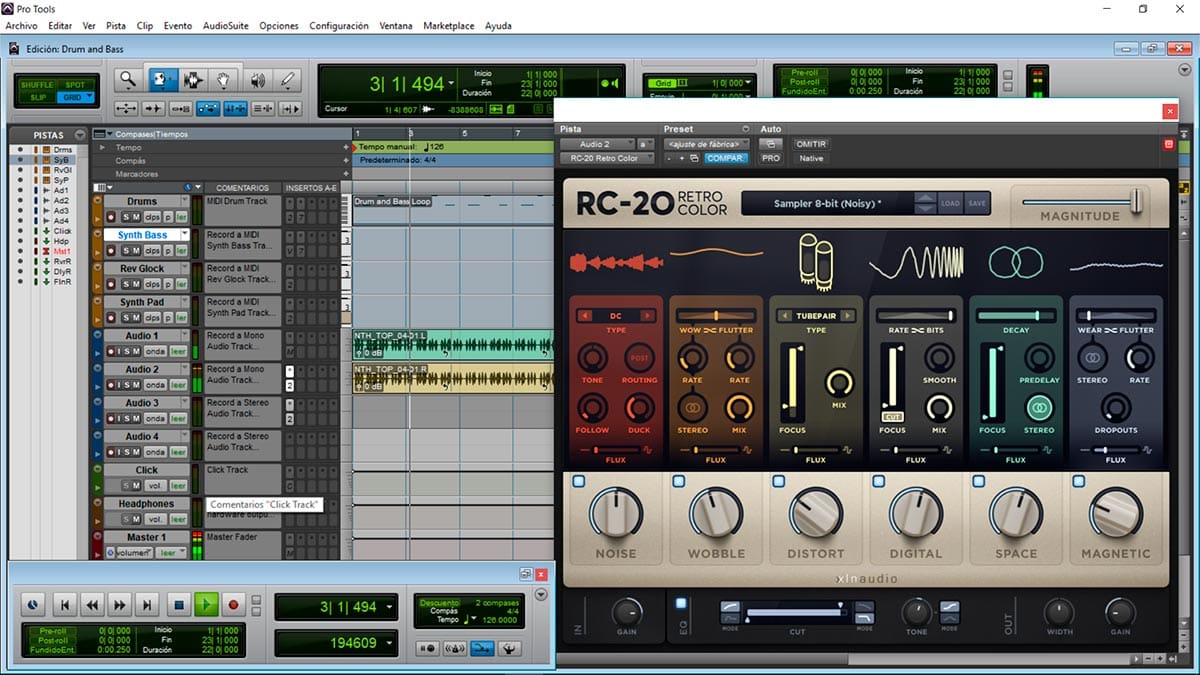This screenshot has width=1200, height=675.
Task: Open the Pista menu
Action: point(116,25)
